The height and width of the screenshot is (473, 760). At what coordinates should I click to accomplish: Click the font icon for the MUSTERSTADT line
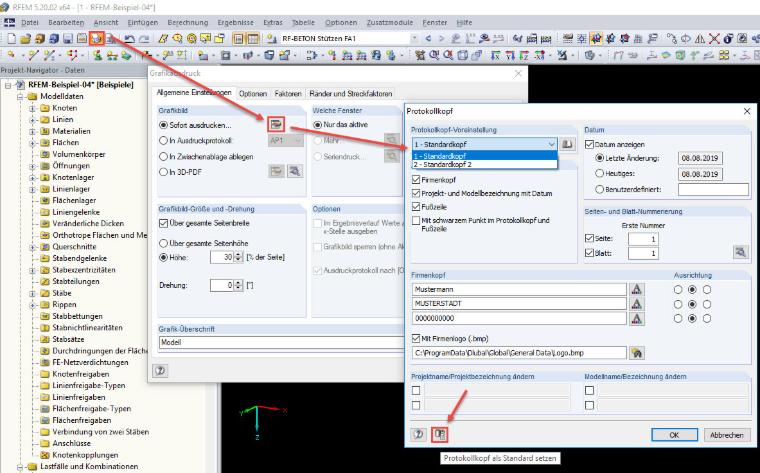pos(636,304)
